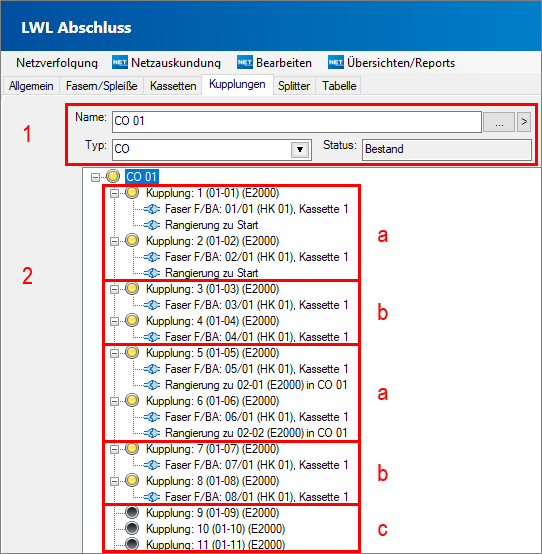Click yellow coupling icon of Kupplung 6

coord(132,400)
